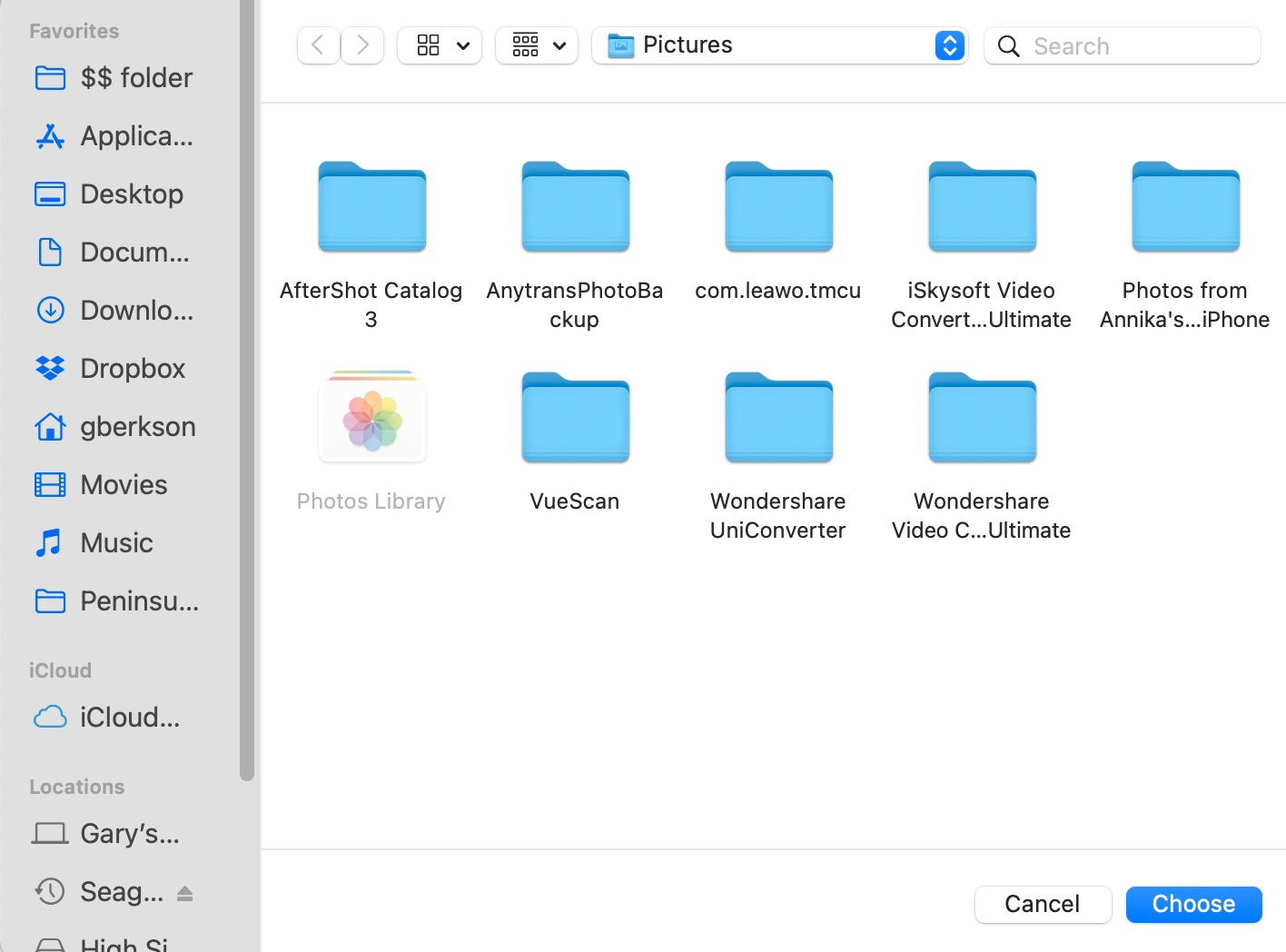Click the iCloud section header
Viewport: 1286px width, 952px height.
click(x=60, y=670)
